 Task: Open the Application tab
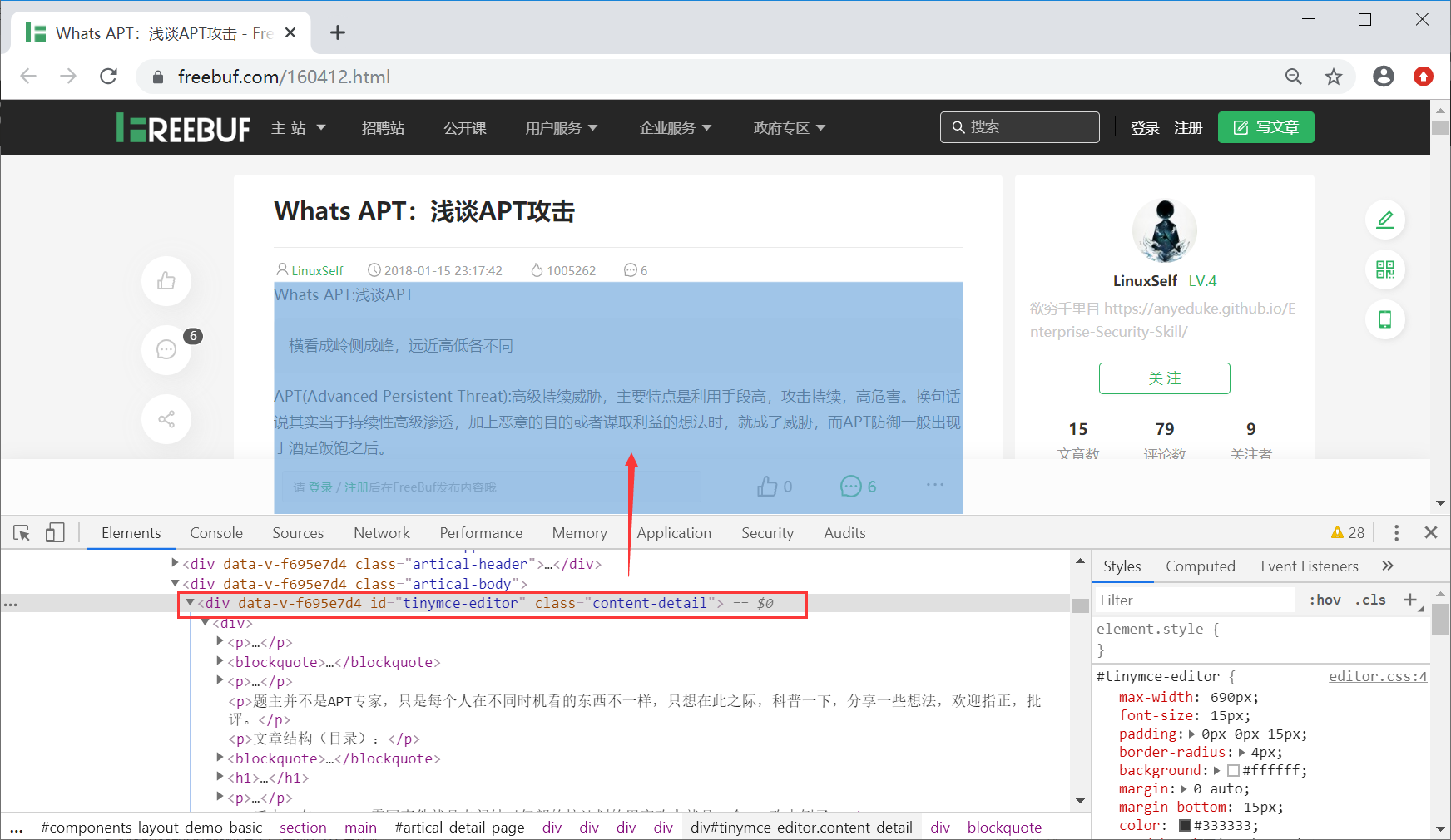tap(674, 533)
